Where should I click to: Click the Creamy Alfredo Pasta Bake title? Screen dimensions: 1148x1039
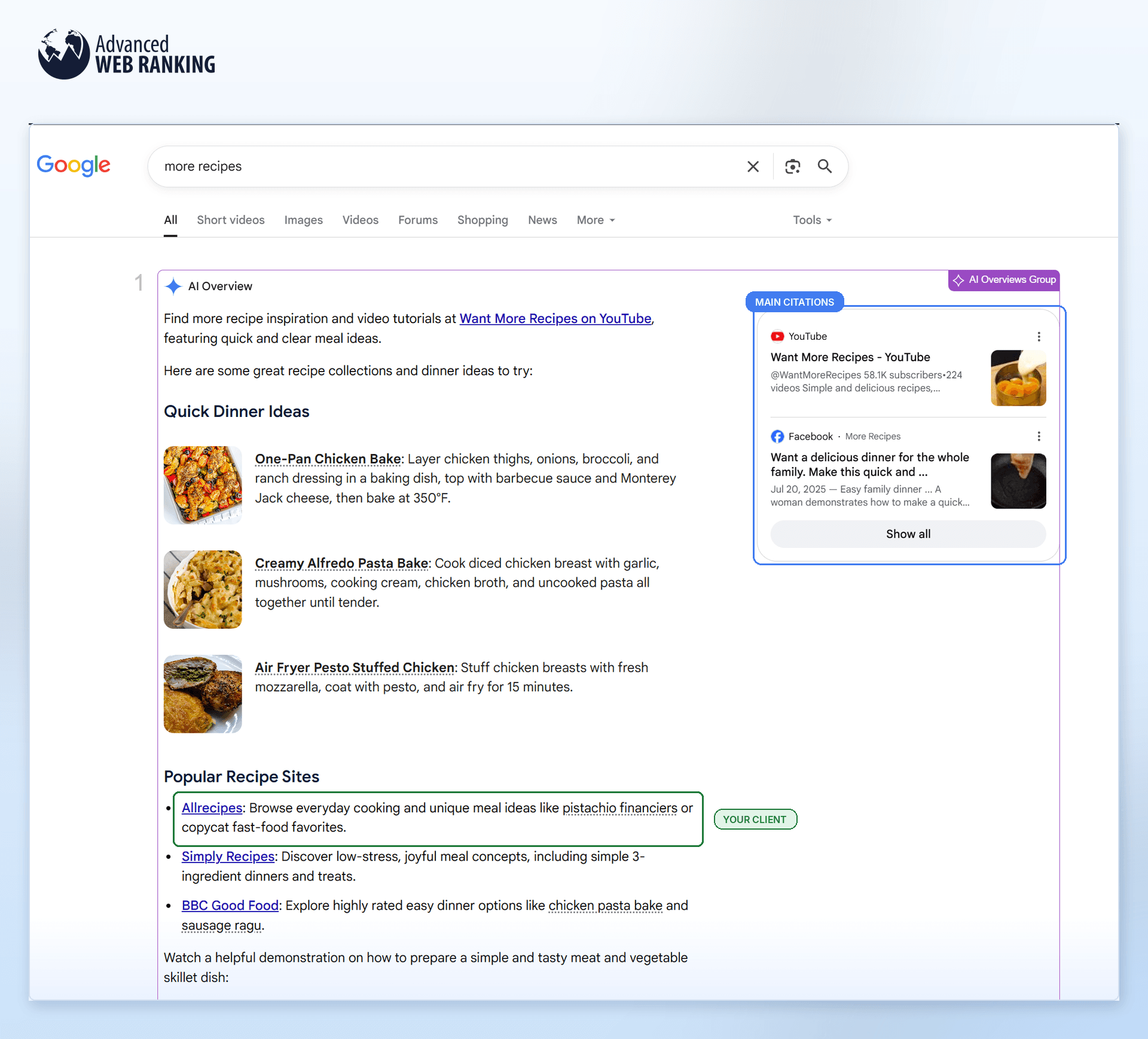(341, 563)
